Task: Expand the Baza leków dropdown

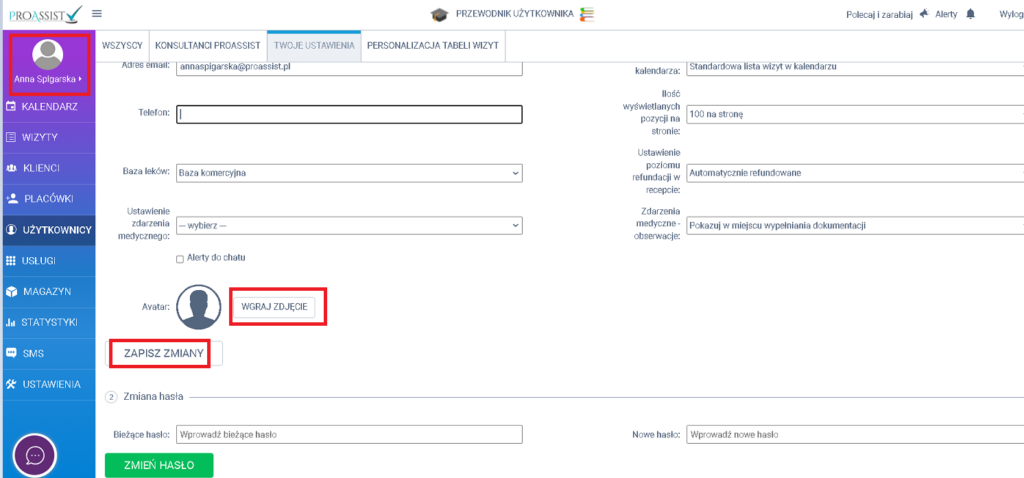Action: point(349,173)
